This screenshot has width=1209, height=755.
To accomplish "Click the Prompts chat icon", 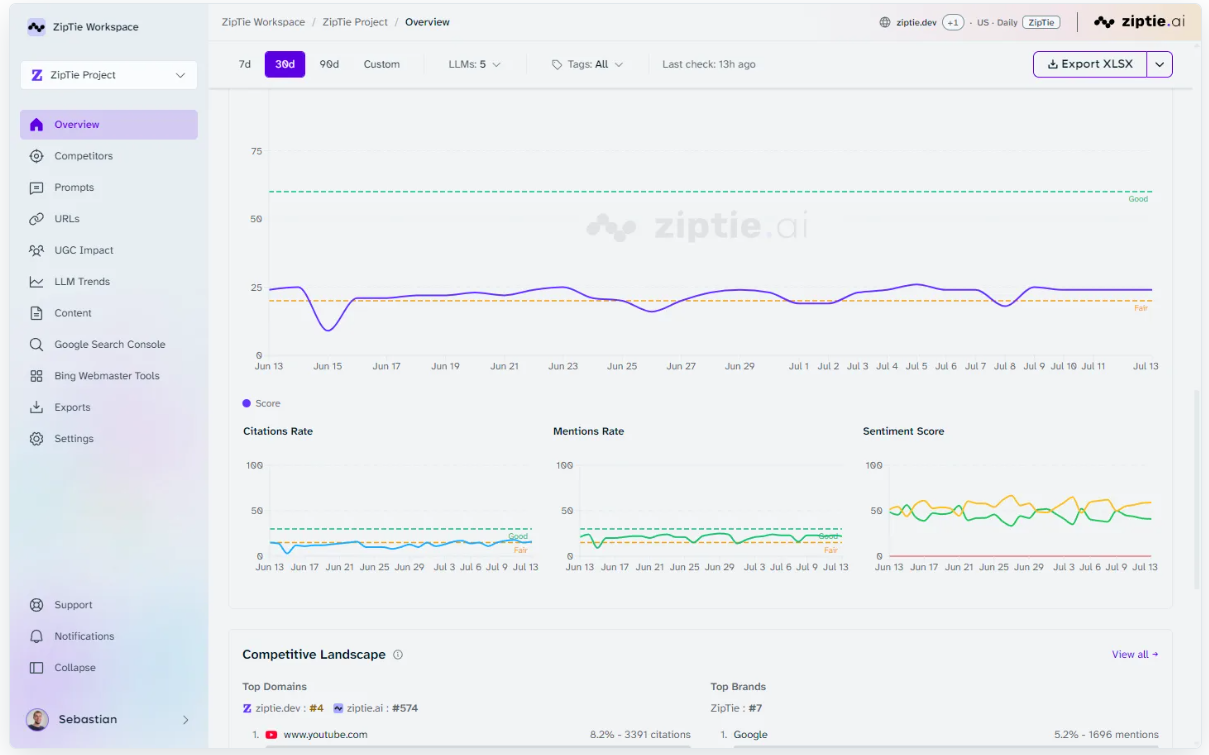I will click(x=37, y=187).
